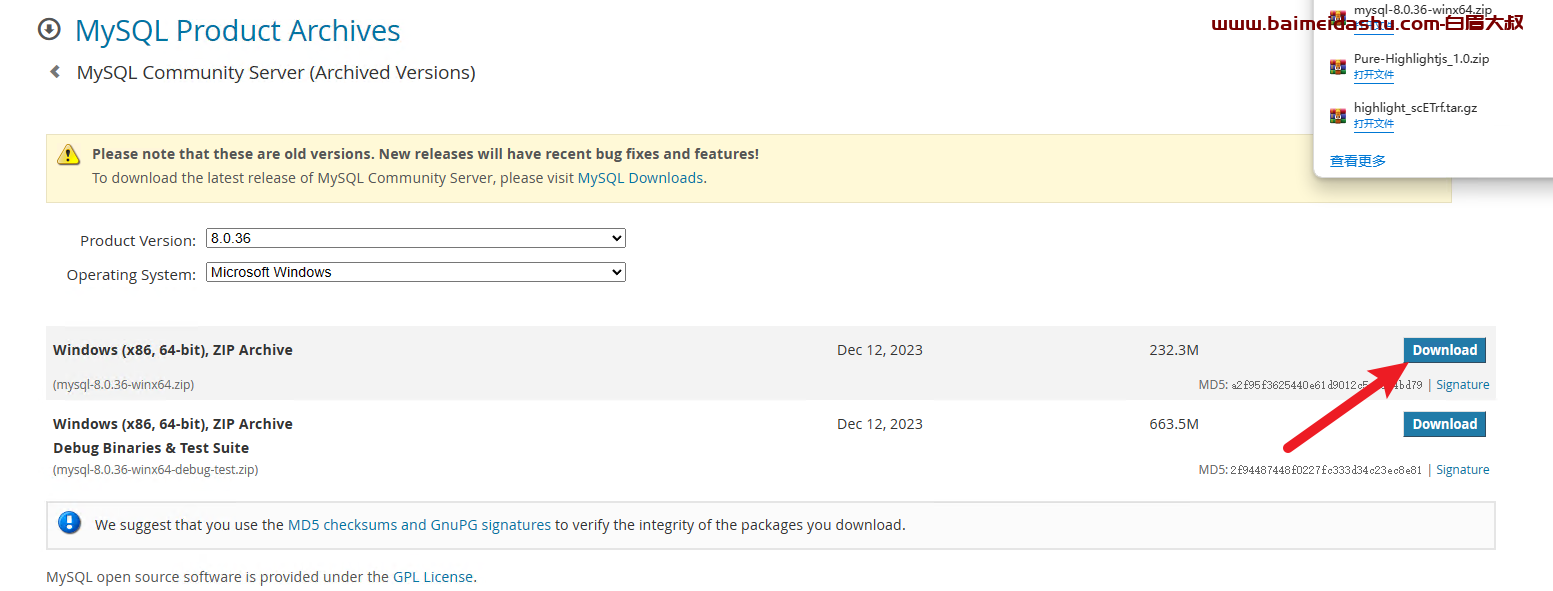Open Signature link for the debug-test zip

click(1462, 470)
